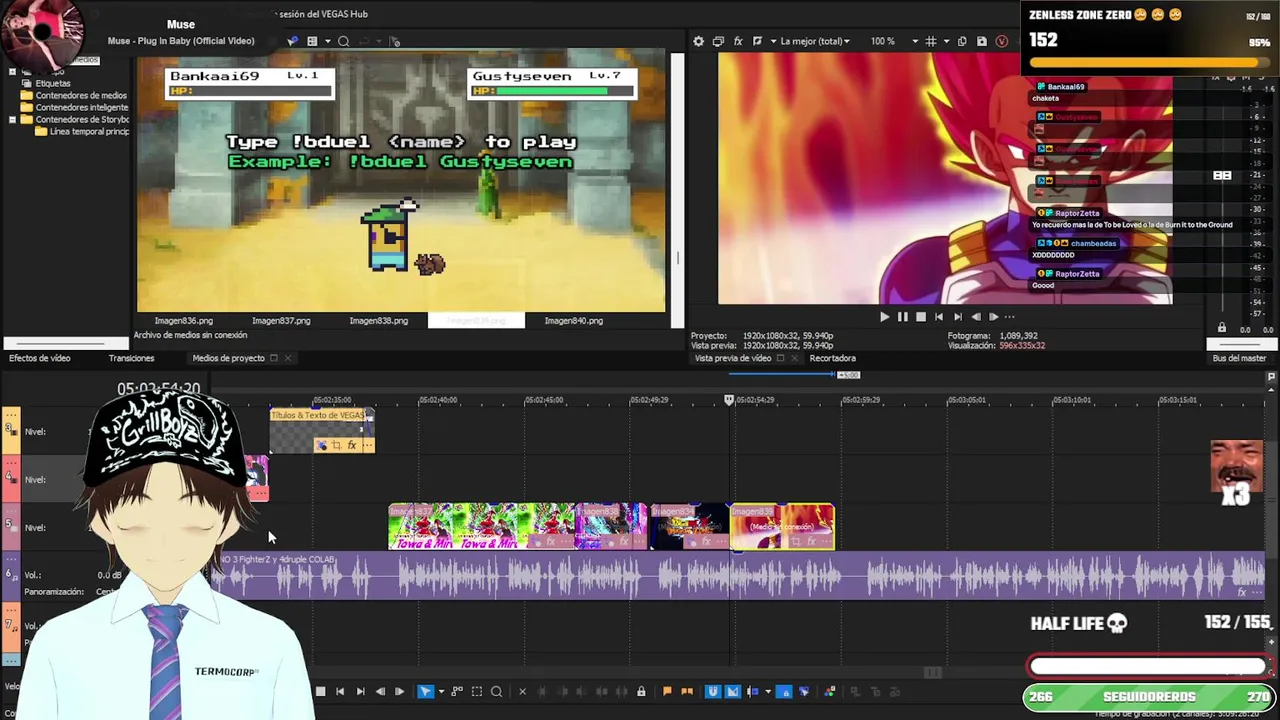Image resolution: width=1280 pixels, height=720 pixels.
Task: Open more preview transport options ellipsis
Action: point(1010,317)
